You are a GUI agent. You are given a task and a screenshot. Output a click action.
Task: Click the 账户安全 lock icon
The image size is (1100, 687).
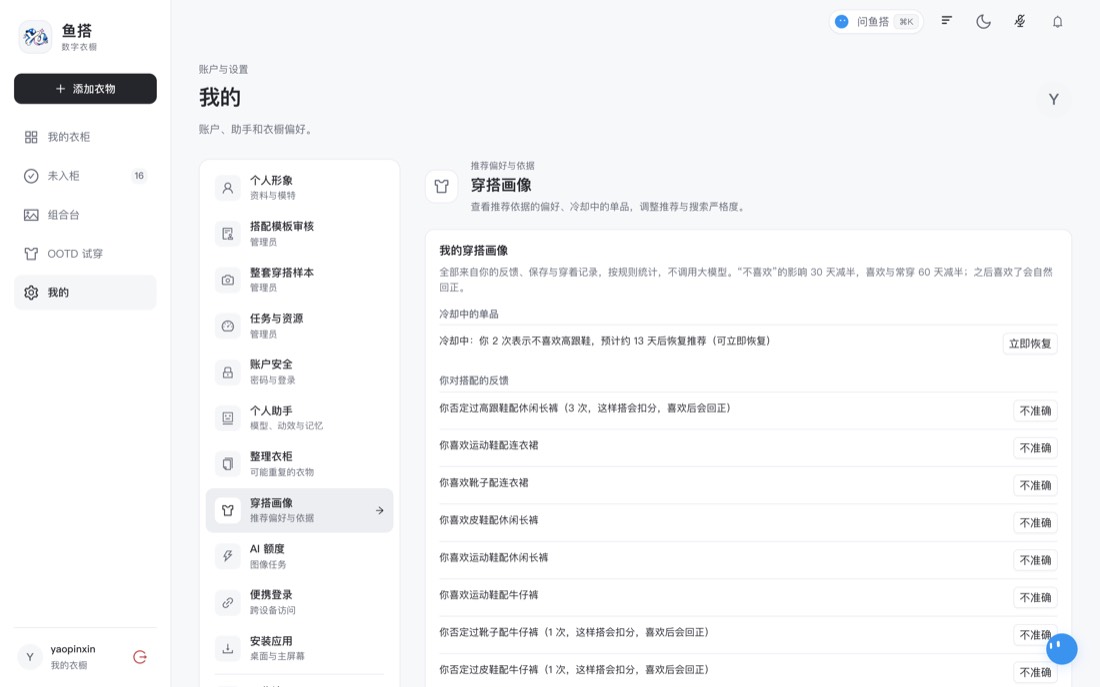click(227, 372)
